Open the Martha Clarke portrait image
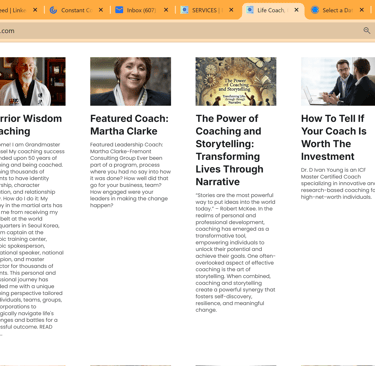The image size is (375, 366). click(130, 81)
